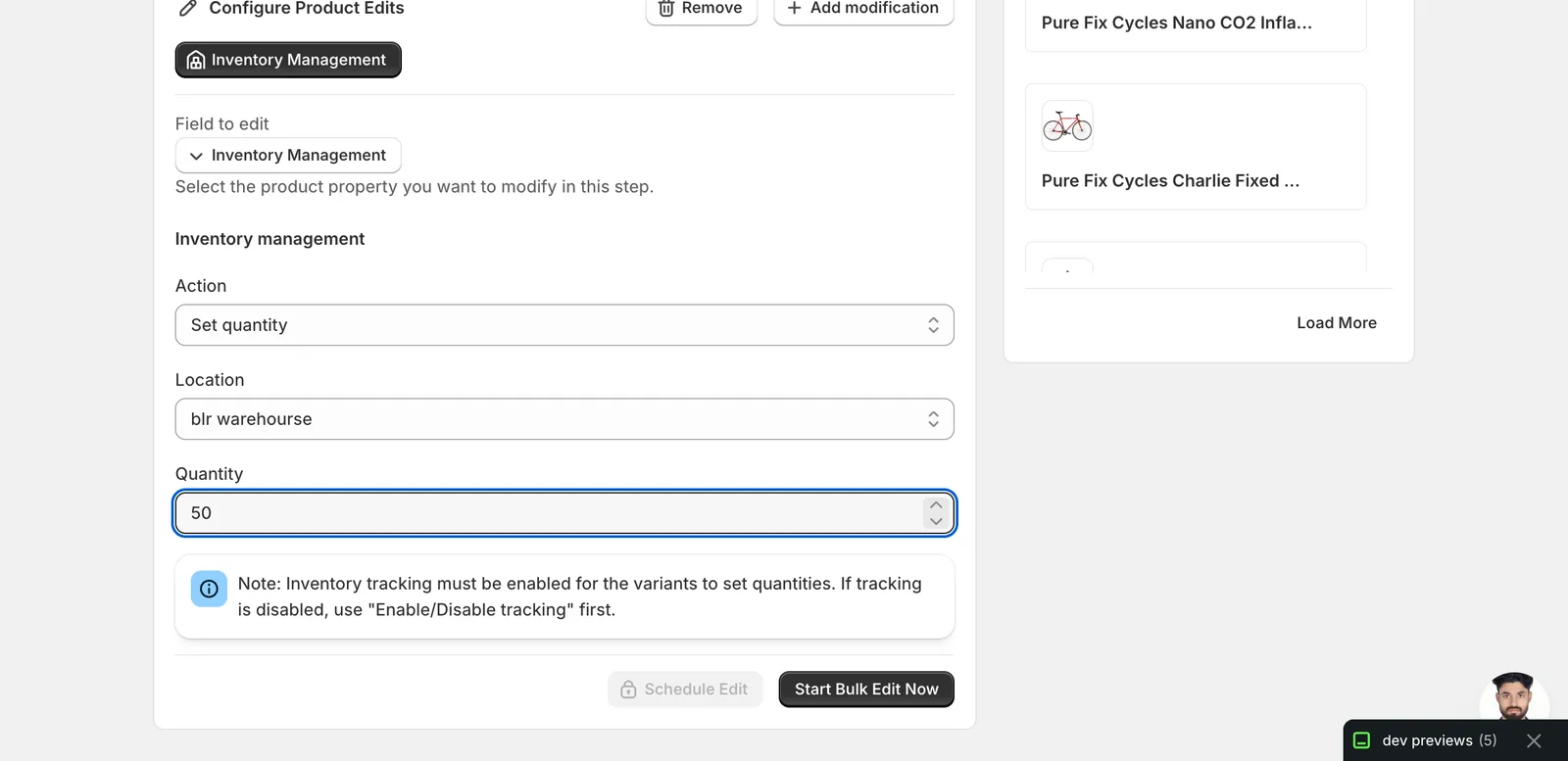Viewport: 1568px width, 761px height.
Task: Click the lock icon on Schedule Edit
Action: click(x=628, y=690)
